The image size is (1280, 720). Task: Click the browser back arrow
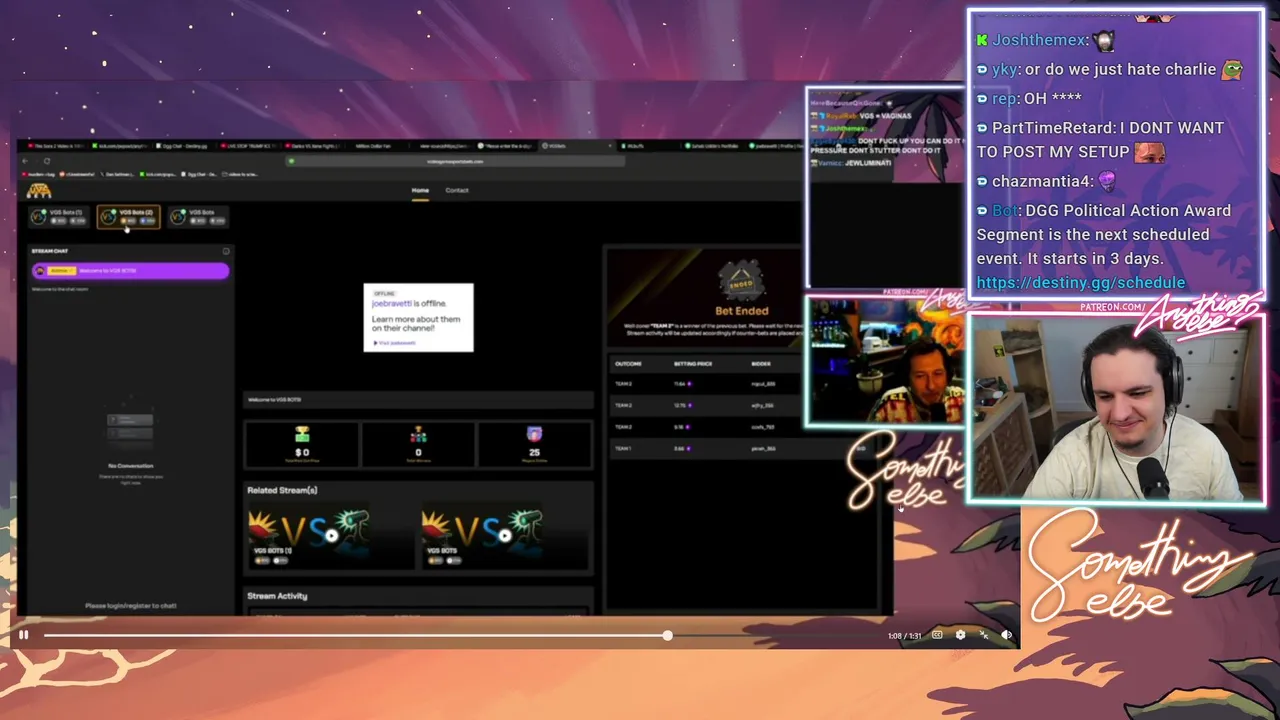26,161
